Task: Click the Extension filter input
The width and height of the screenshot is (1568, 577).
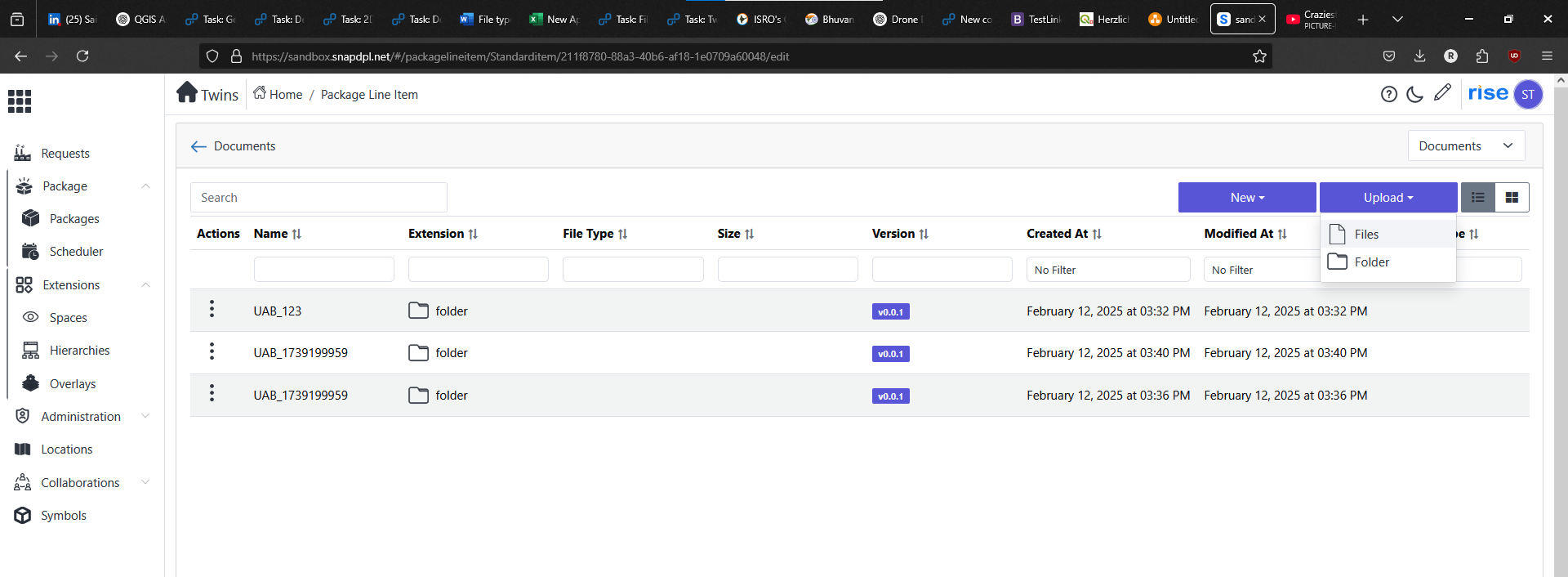Action: click(479, 270)
